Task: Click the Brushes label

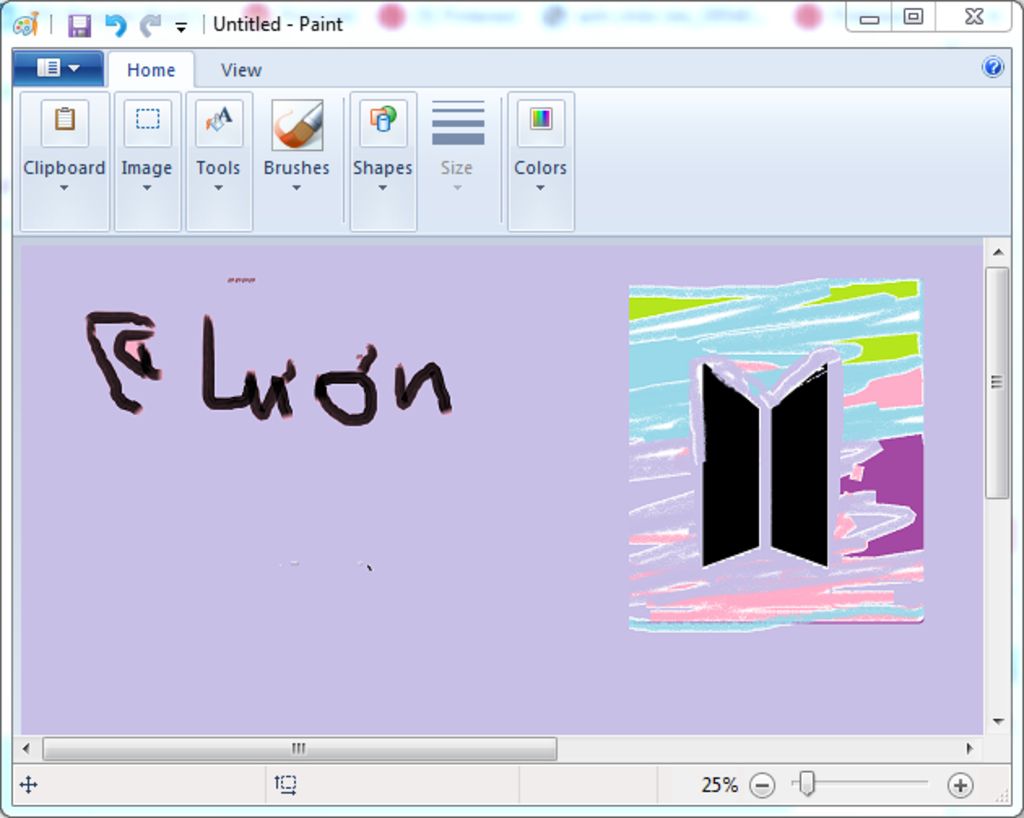Action: coord(296,168)
